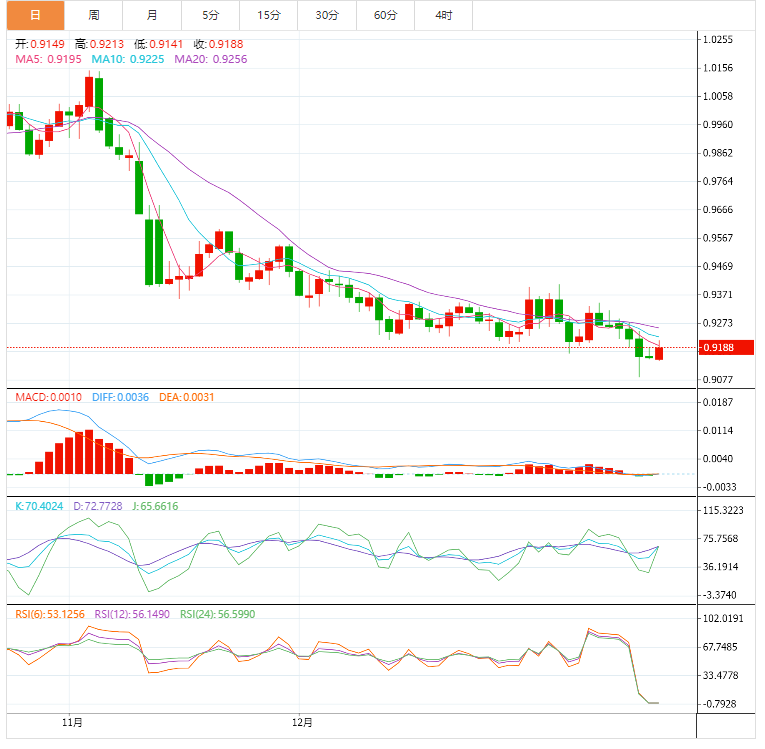
Task: Click the 11月 date axis marker
Action: [x=72, y=723]
